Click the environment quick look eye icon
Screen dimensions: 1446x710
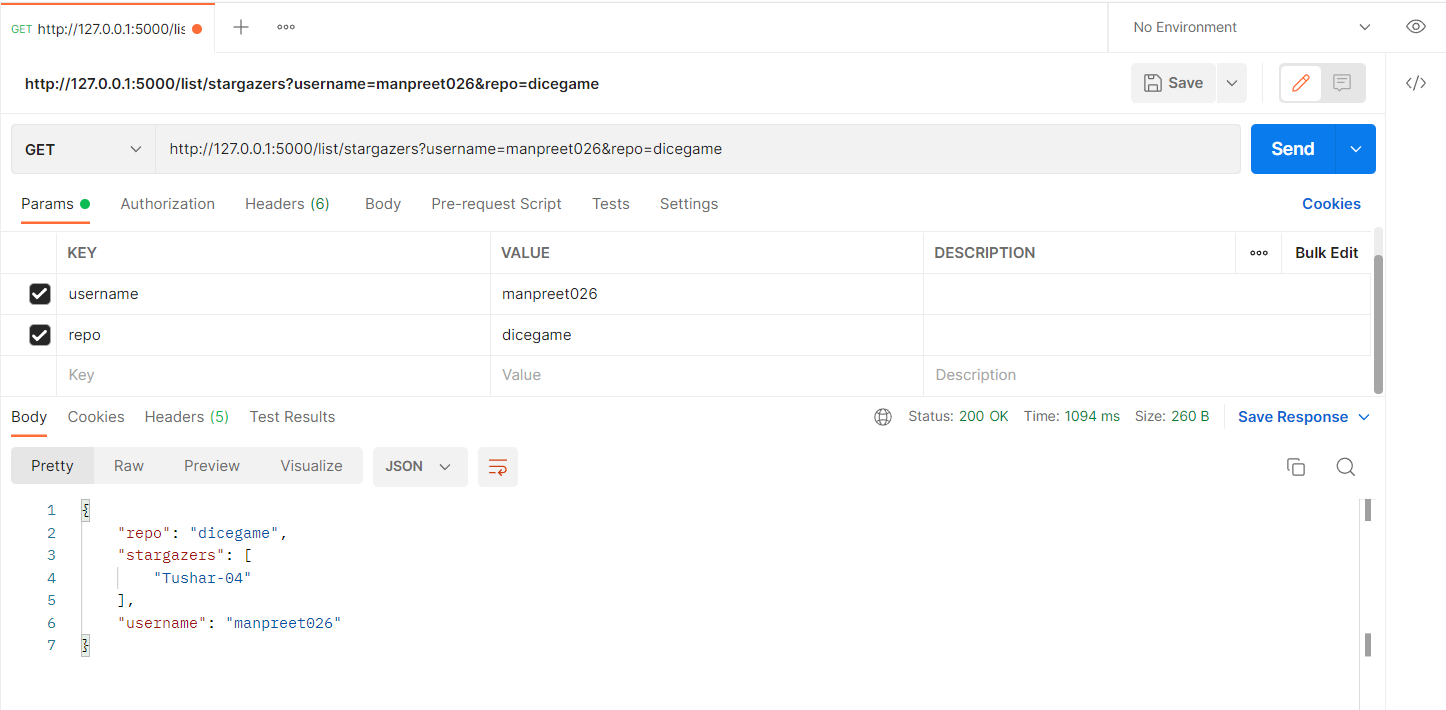pyautogui.click(x=1416, y=27)
